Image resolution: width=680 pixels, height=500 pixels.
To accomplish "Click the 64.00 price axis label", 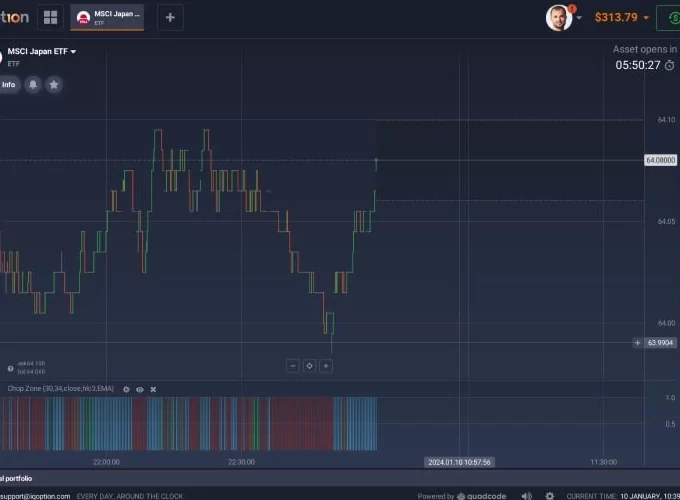I will tap(666, 323).
